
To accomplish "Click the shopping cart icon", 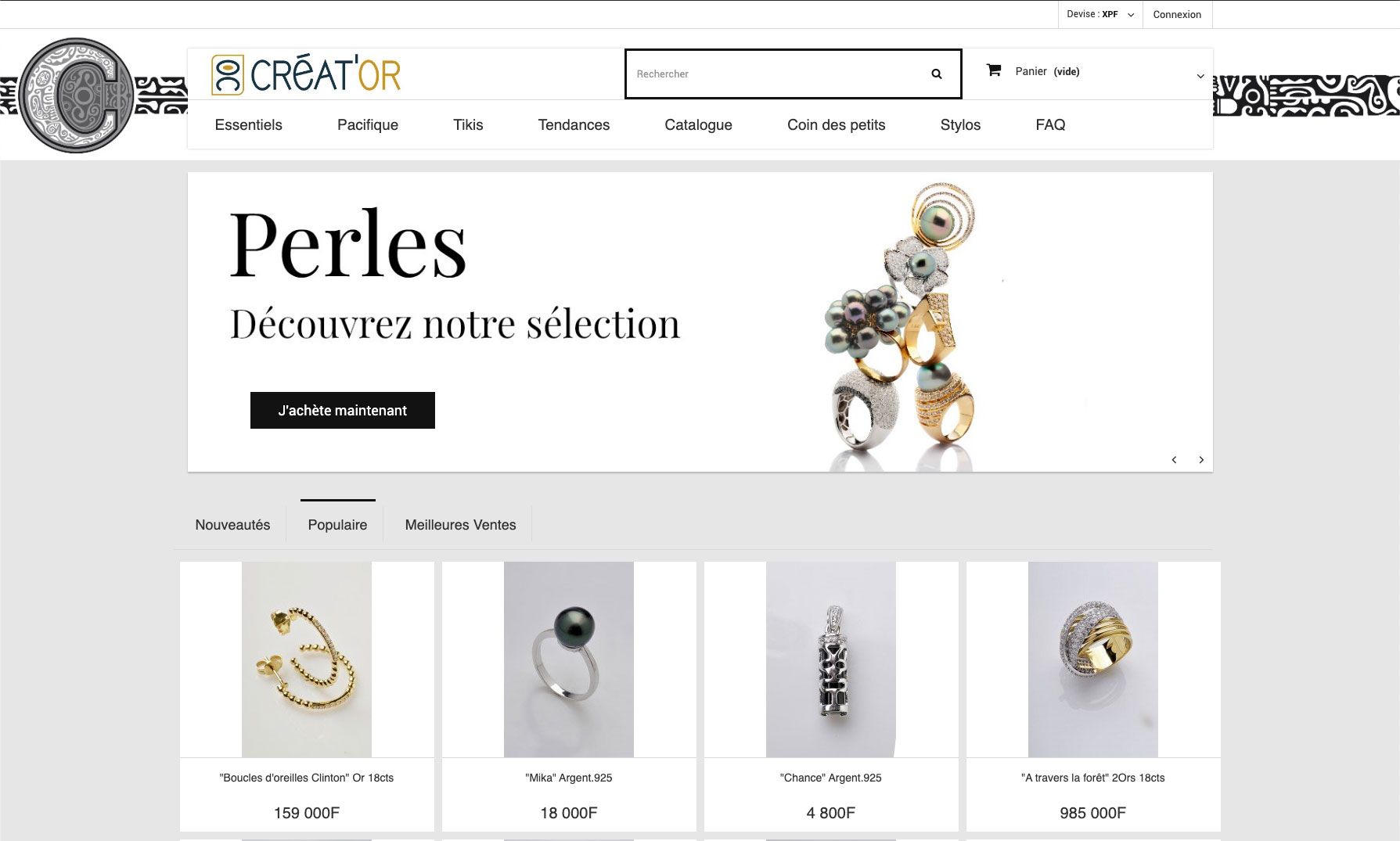I will click(x=994, y=70).
